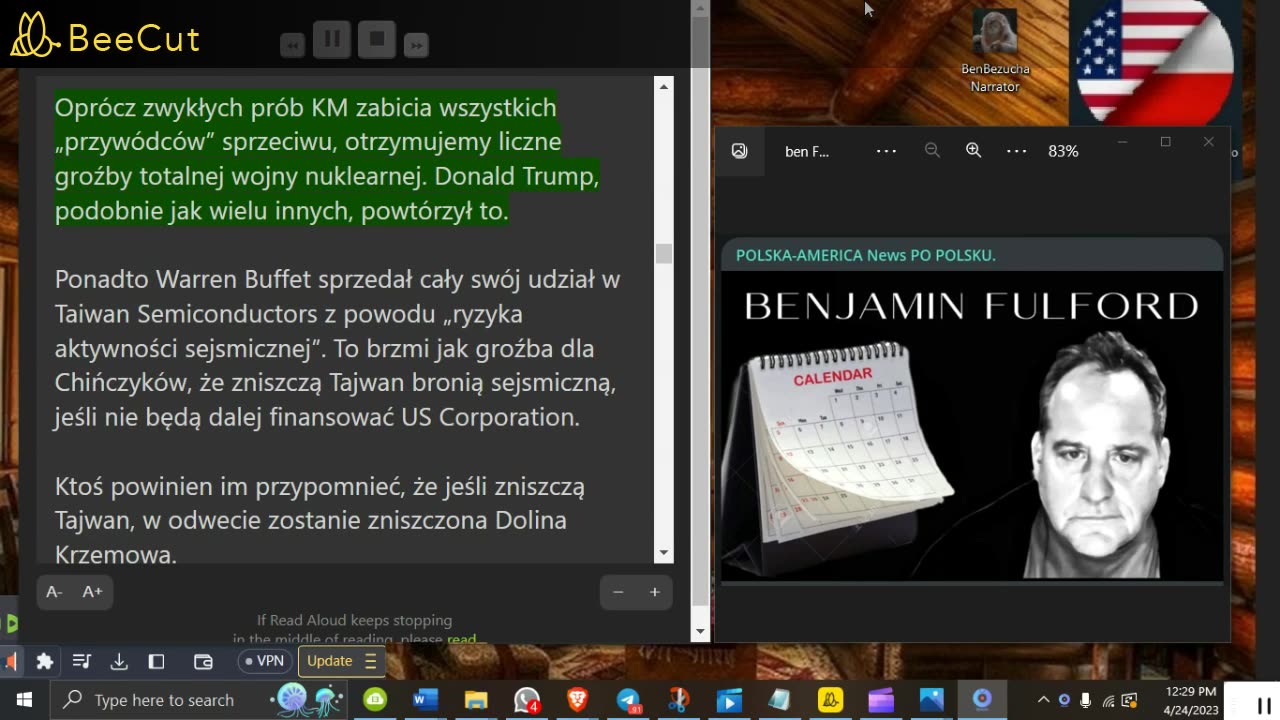
Task: Open WhatsApp with 4 notifications on the taskbar
Action: (x=527, y=700)
